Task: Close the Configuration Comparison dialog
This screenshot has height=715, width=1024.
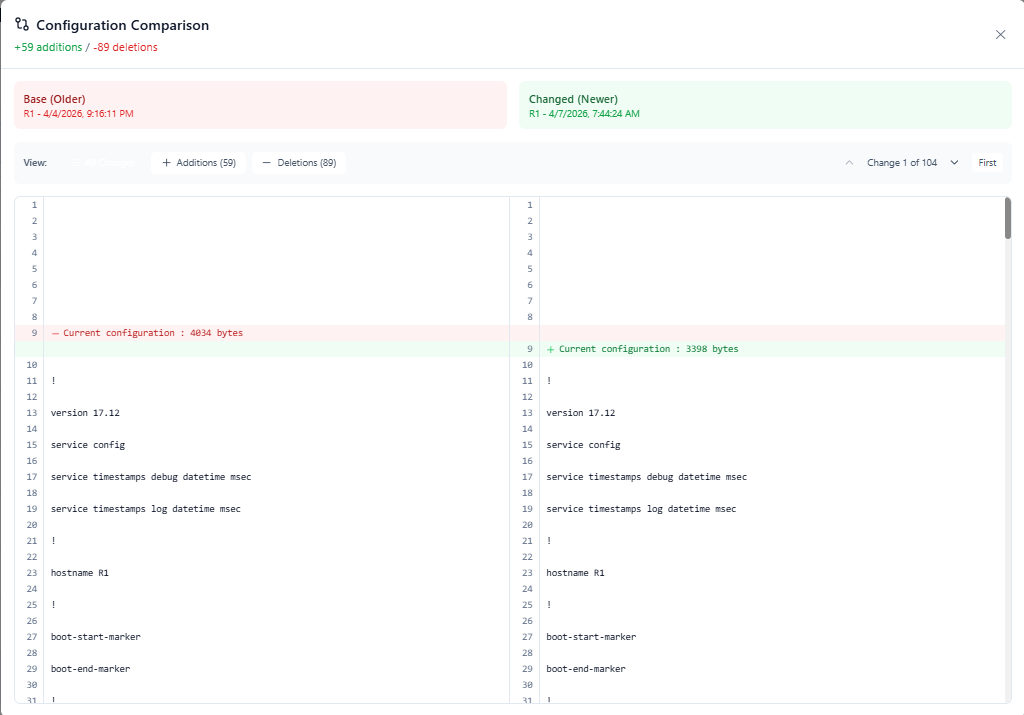Action: (x=1000, y=35)
